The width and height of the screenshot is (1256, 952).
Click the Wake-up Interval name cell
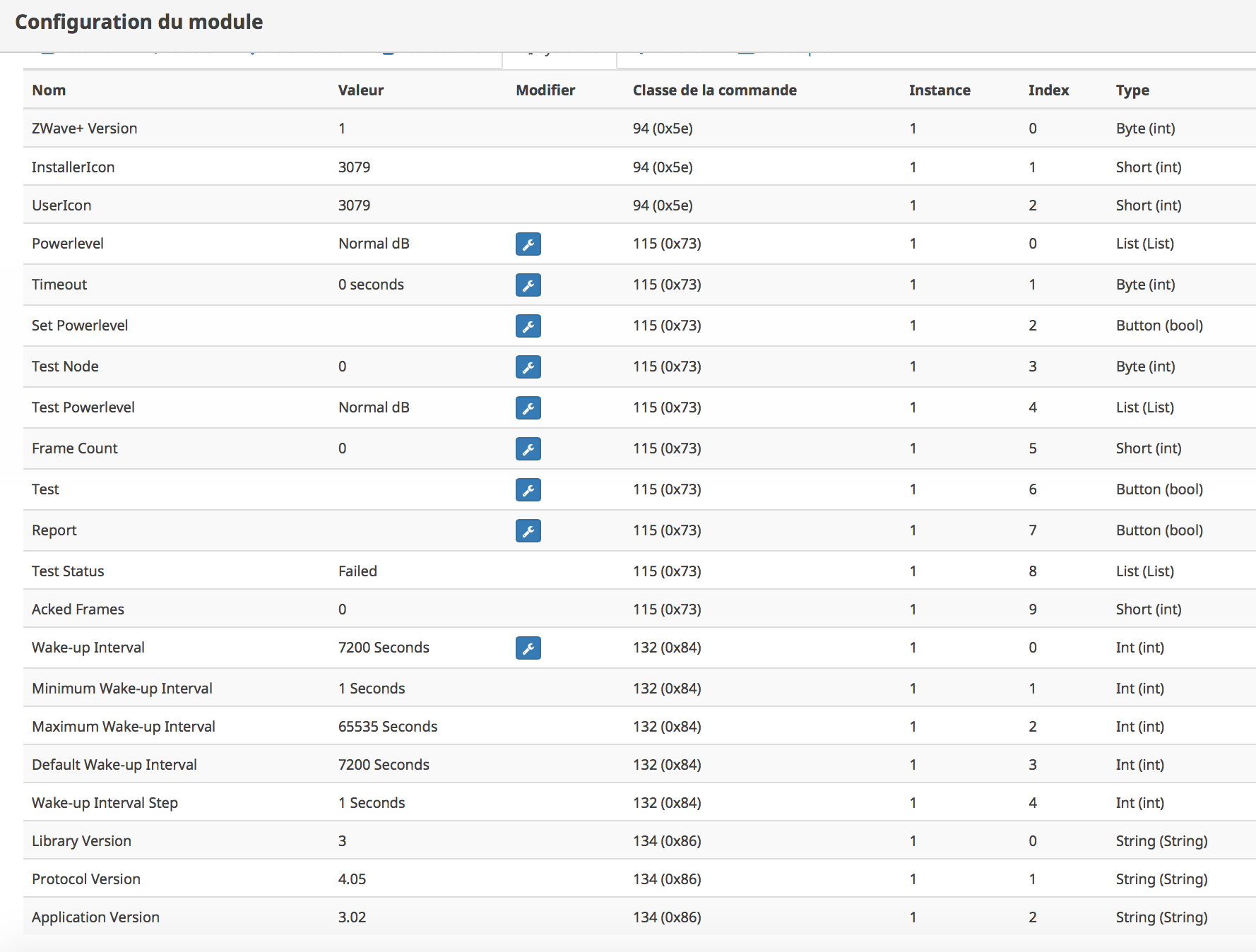pos(88,648)
